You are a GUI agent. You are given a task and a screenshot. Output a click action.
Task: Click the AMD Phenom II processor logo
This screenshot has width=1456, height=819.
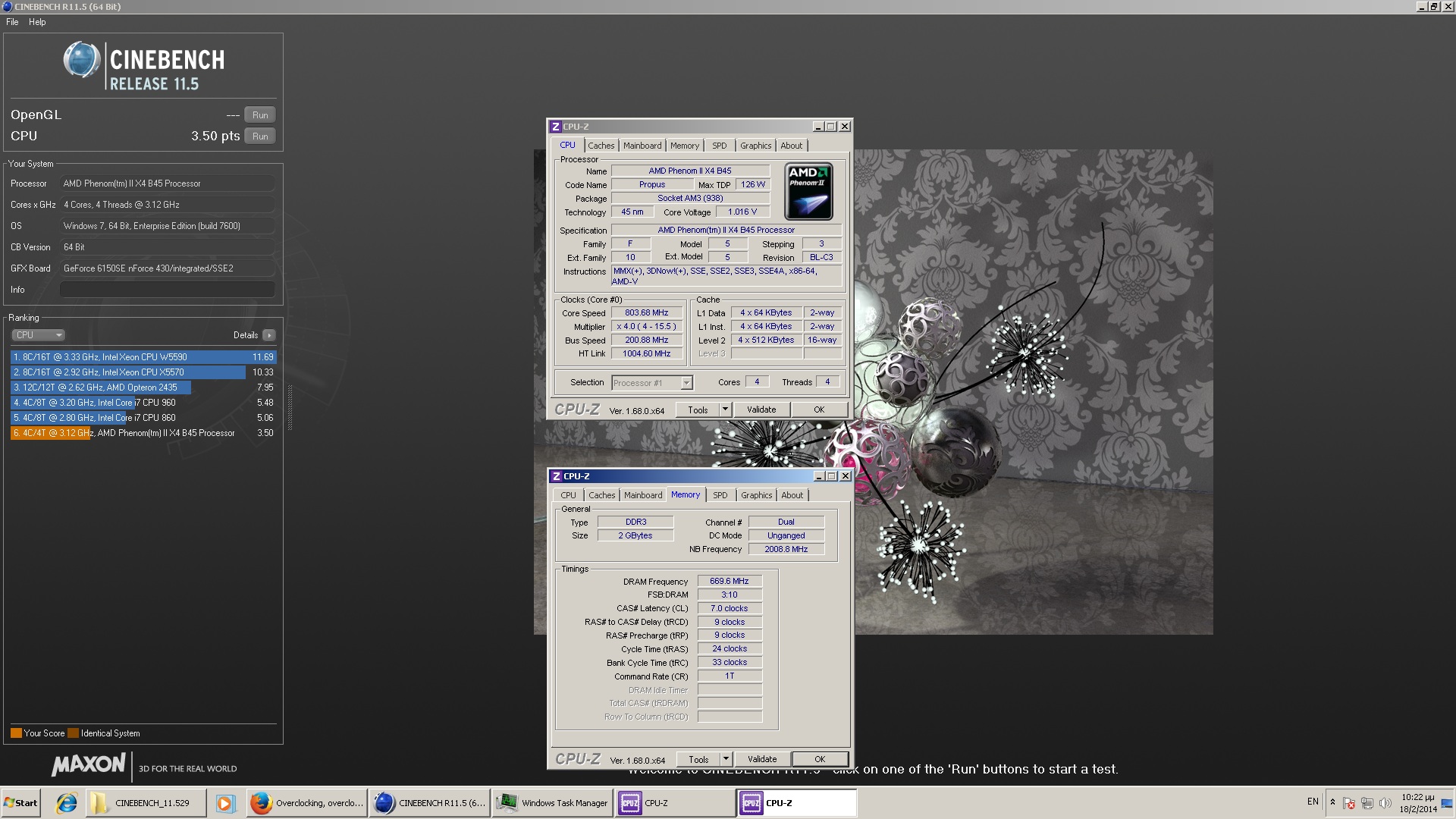pyautogui.click(x=808, y=191)
